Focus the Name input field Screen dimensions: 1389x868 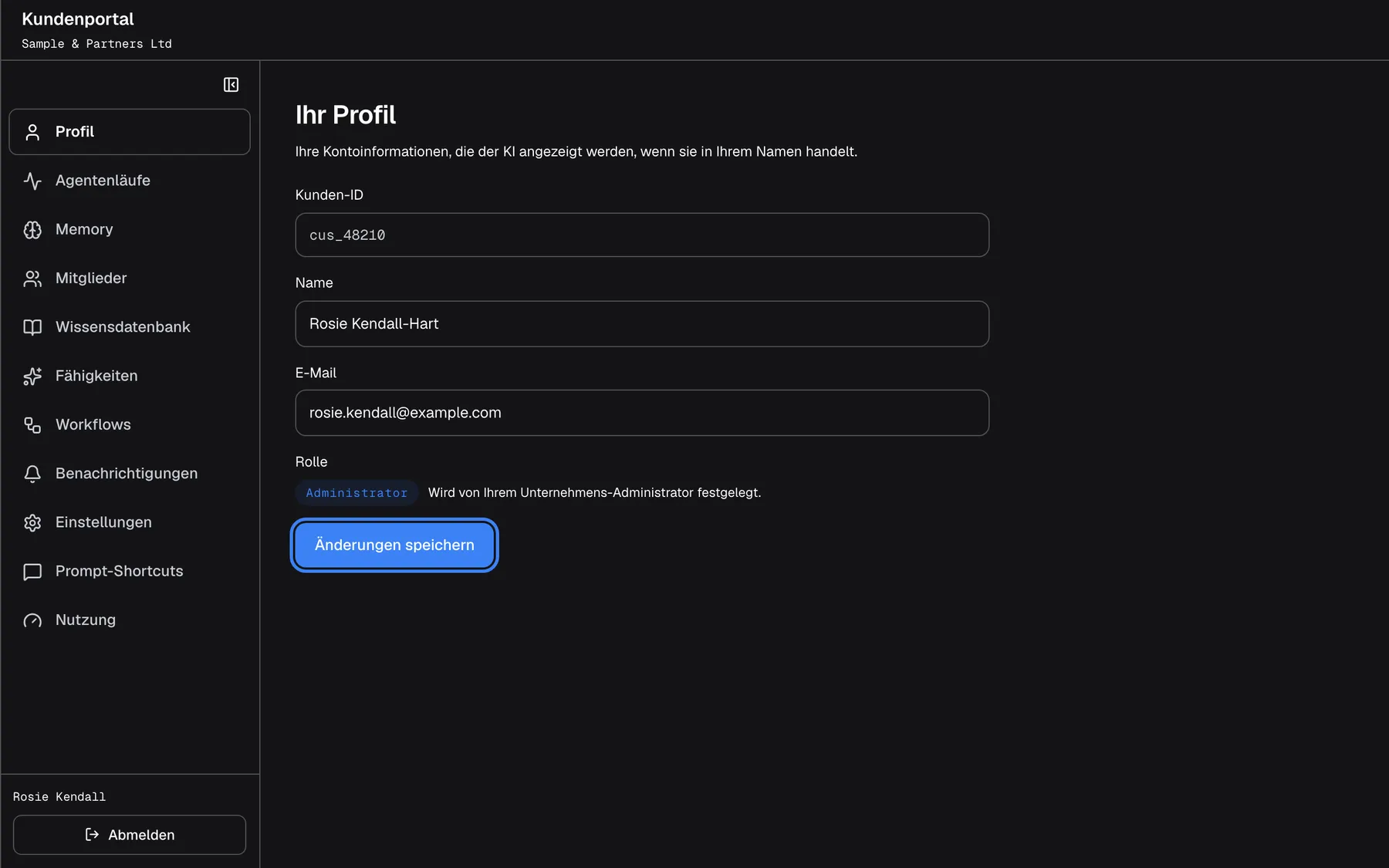point(642,324)
